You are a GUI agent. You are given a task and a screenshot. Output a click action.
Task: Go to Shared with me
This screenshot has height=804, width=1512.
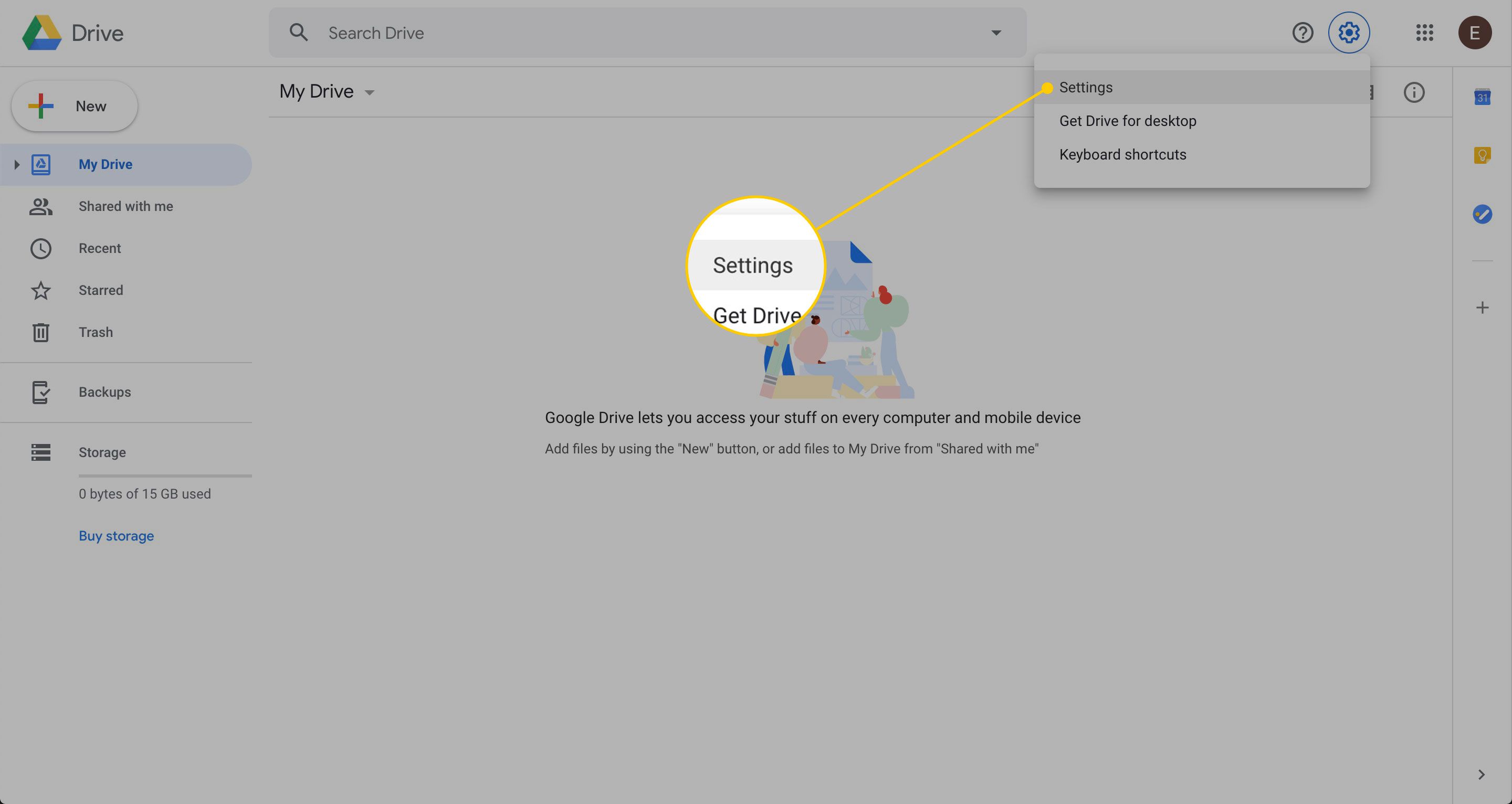(125, 207)
